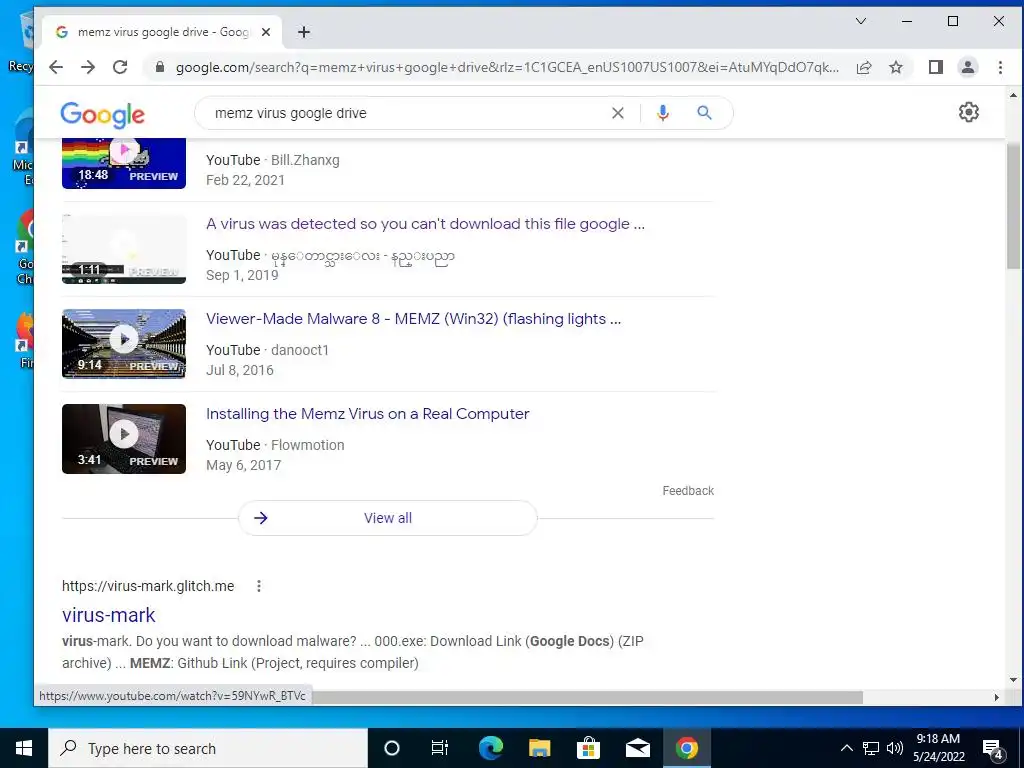Image resolution: width=1024 pixels, height=768 pixels.
Task: Close the memz virus google drive tab
Action: [x=266, y=32]
